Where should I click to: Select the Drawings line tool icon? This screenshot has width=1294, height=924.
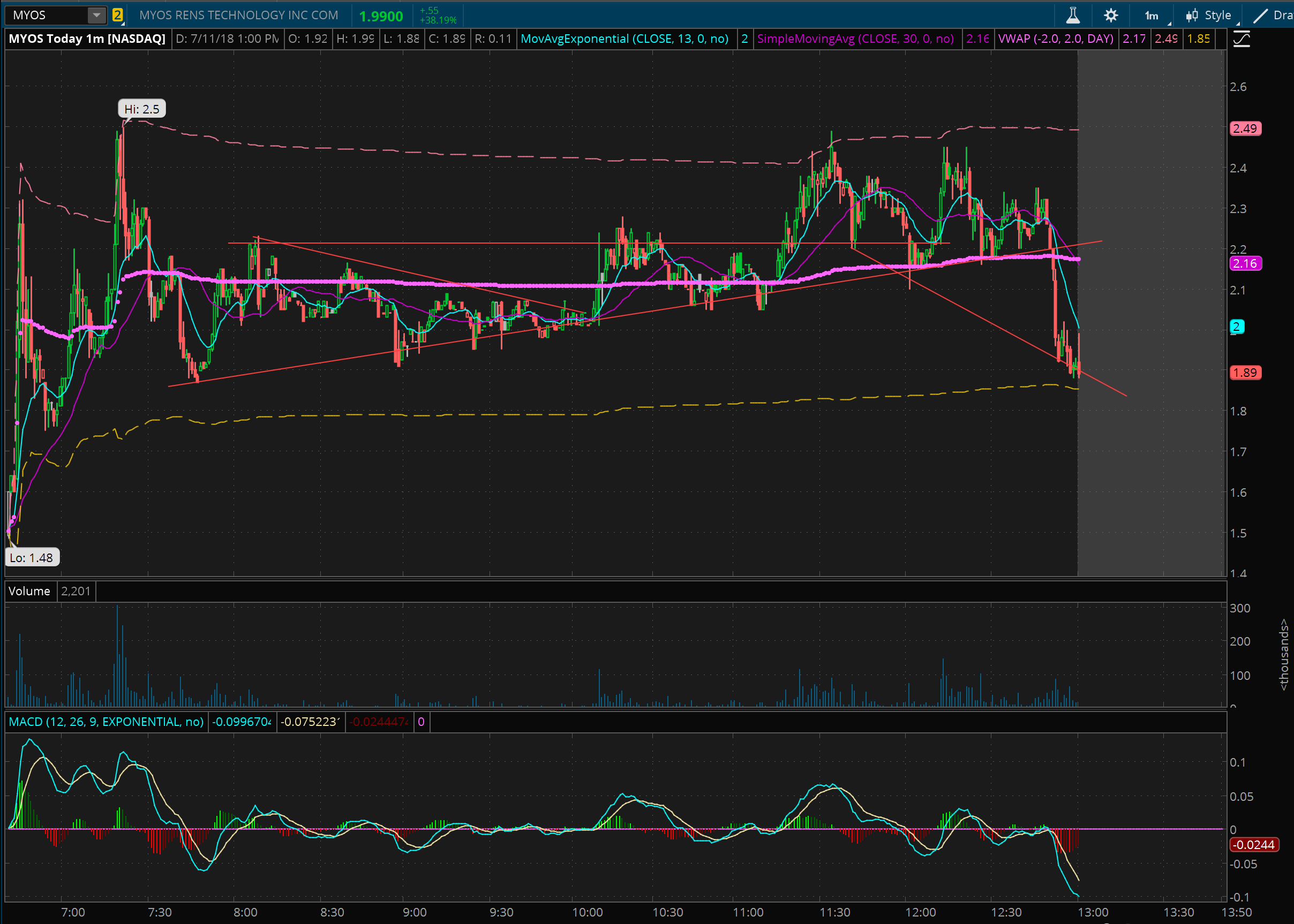1260,16
